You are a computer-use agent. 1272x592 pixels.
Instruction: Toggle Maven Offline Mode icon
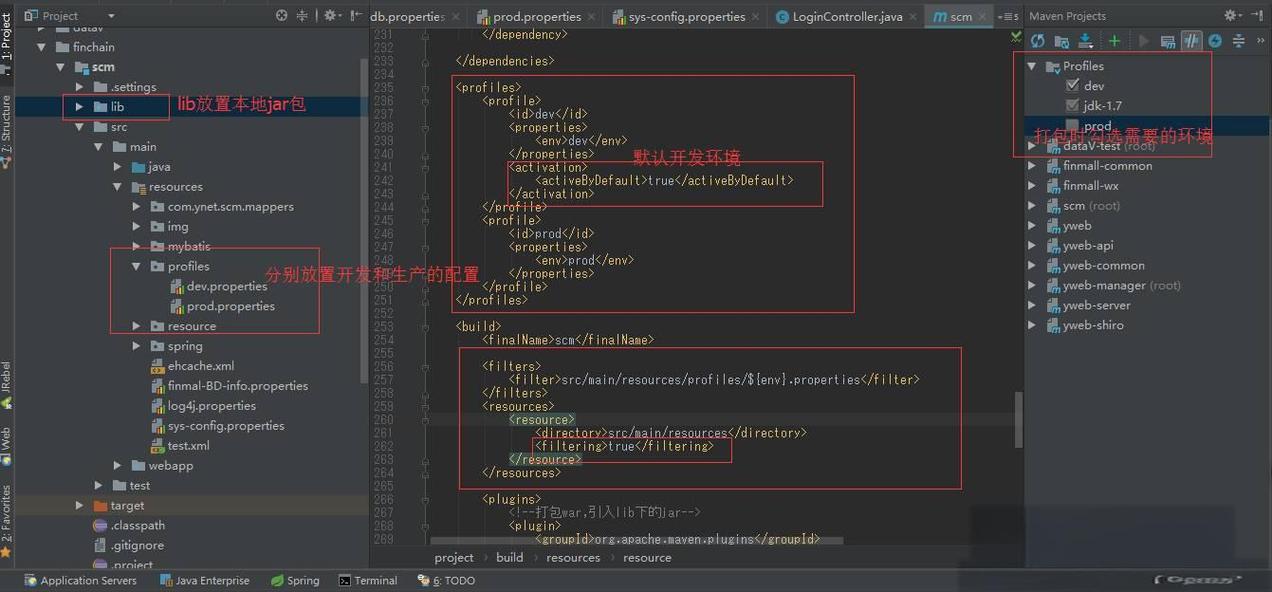(1191, 41)
